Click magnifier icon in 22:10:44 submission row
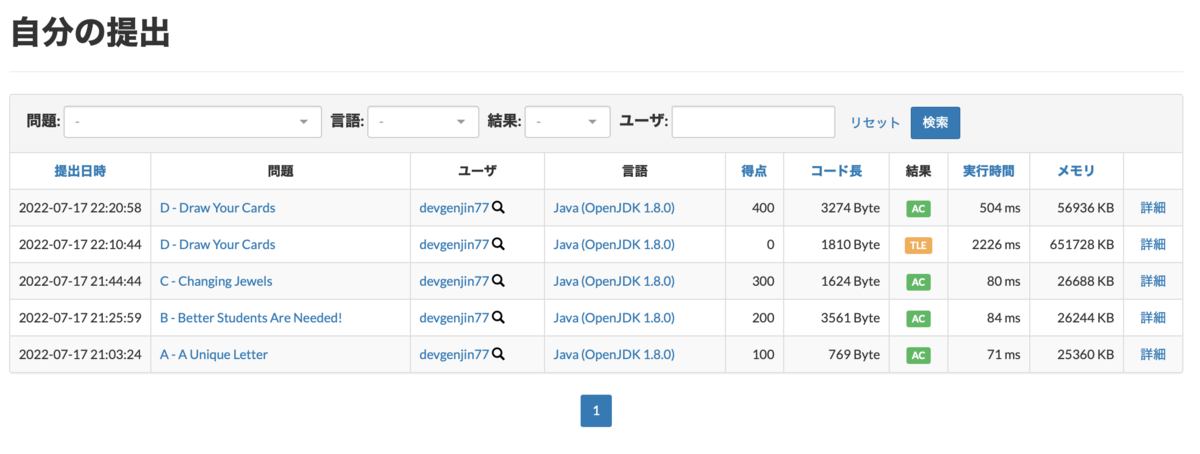 (498, 244)
